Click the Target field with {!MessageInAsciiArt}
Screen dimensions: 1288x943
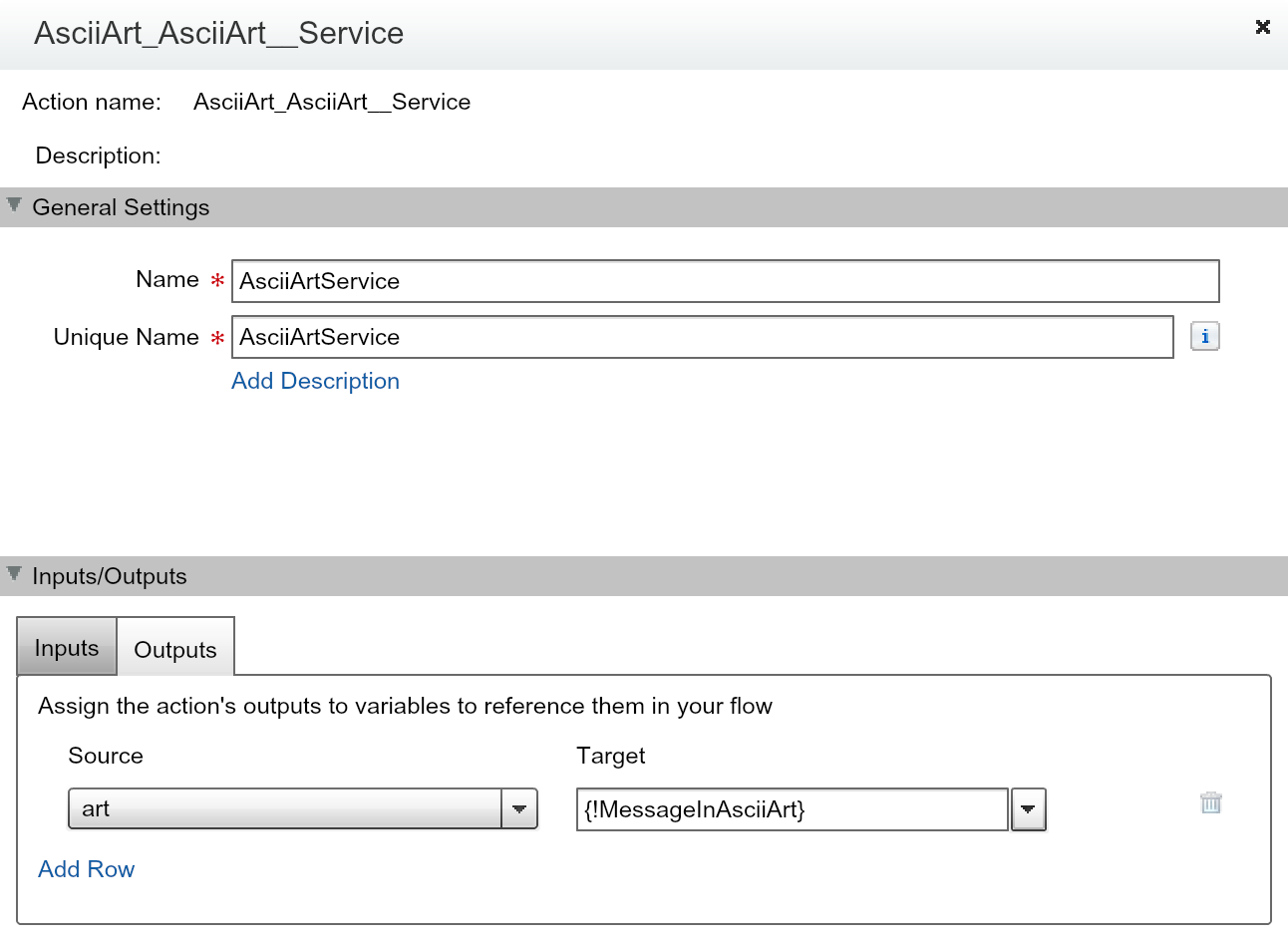pyautogui.click(x=792, y=809)
